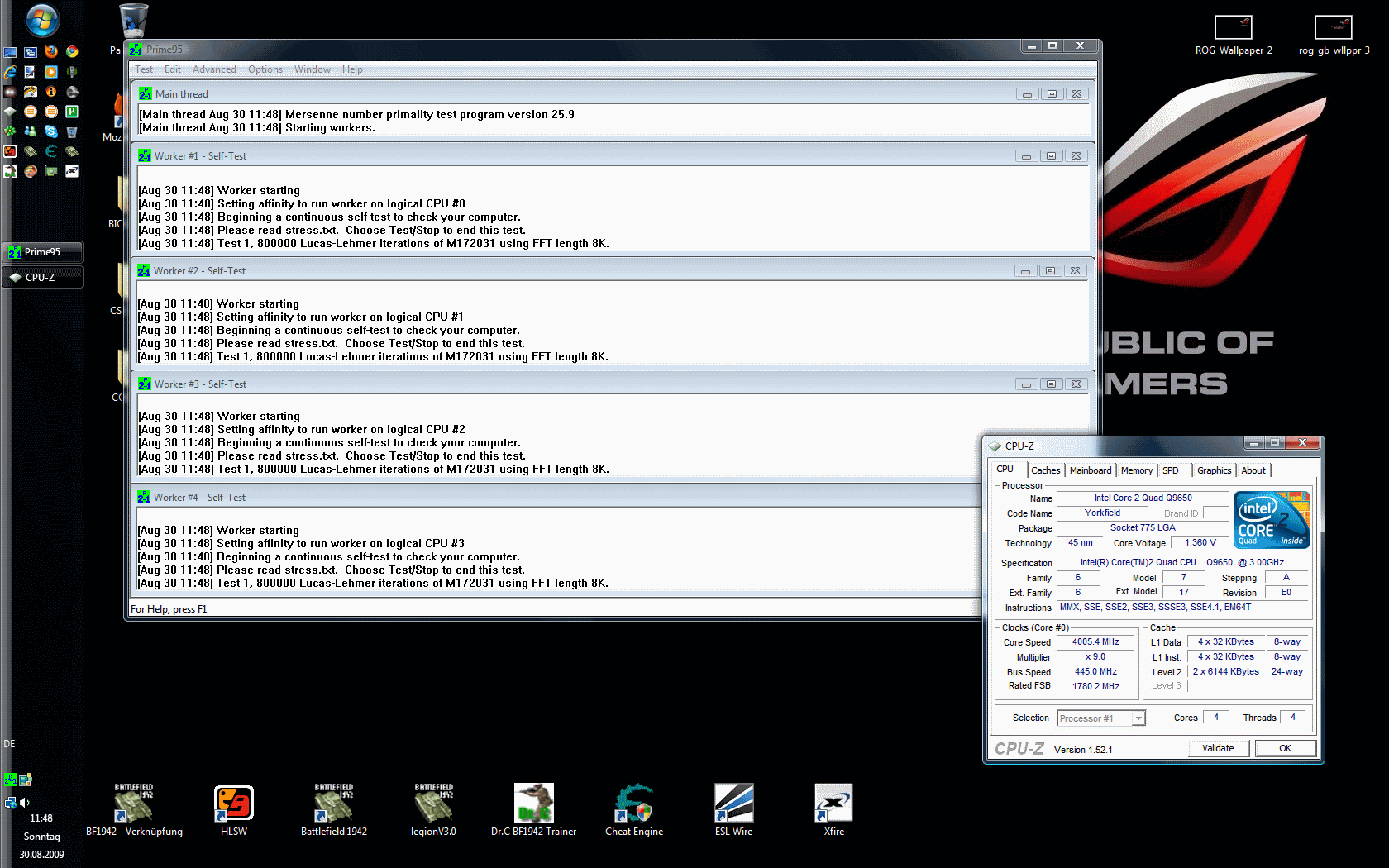Open uTorrent from the quick launch
1389x868 pixels.
[x=72, y=112]
